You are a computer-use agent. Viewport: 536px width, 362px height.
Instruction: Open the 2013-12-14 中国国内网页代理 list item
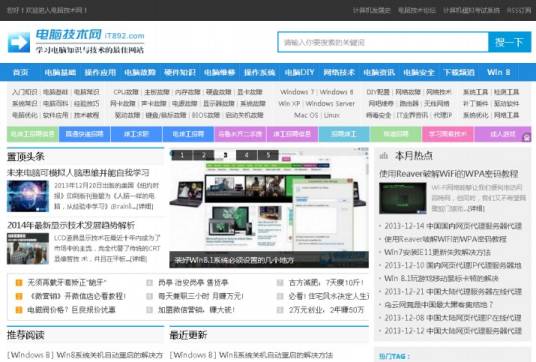pos(453,226)
